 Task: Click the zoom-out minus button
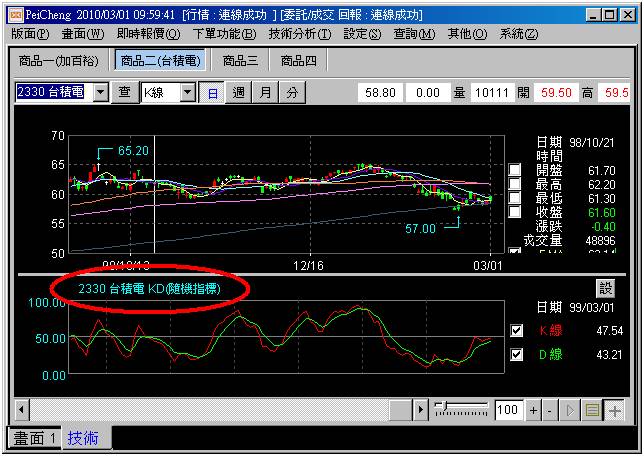pyautogui.click(x=549, y=410)
